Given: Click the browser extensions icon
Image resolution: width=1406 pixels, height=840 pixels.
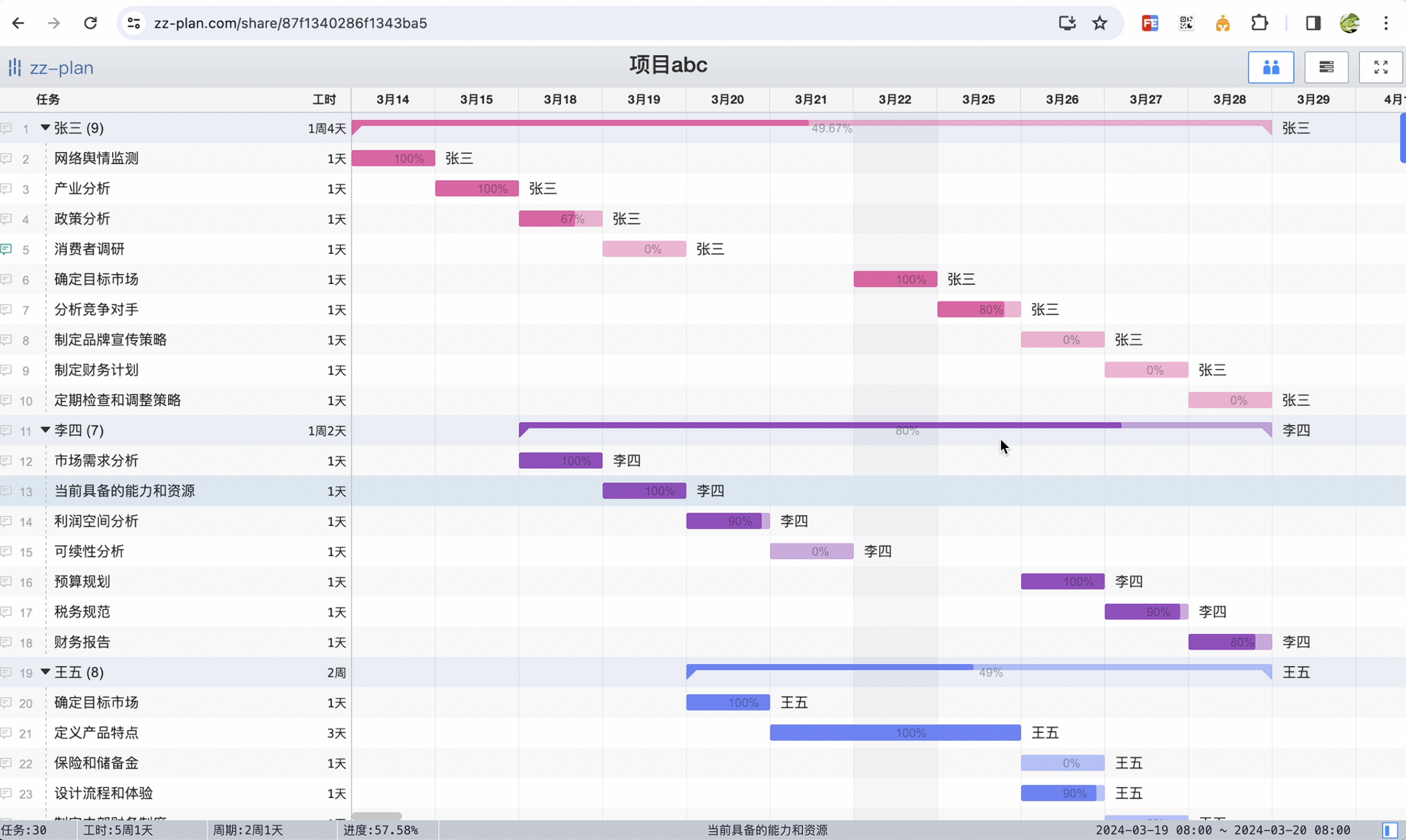Looking at the screenshot, I should coord(1258,22).
